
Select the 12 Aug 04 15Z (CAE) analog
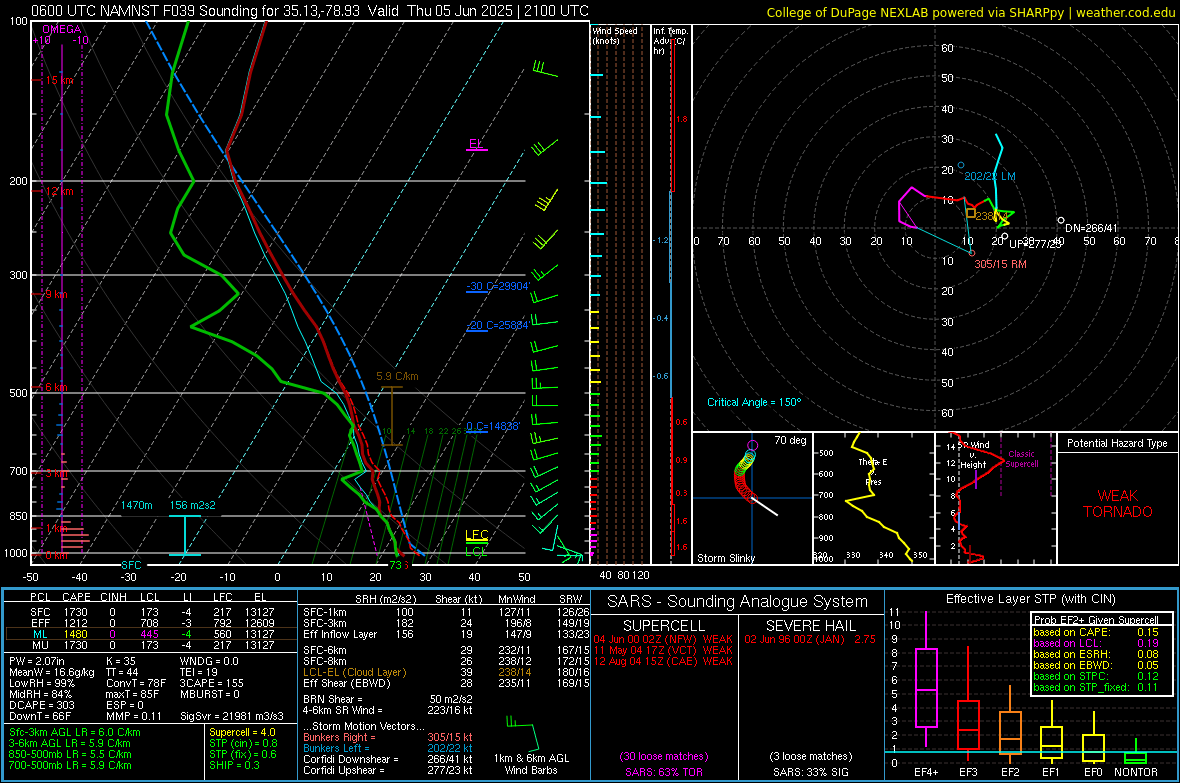click(663, 661)
